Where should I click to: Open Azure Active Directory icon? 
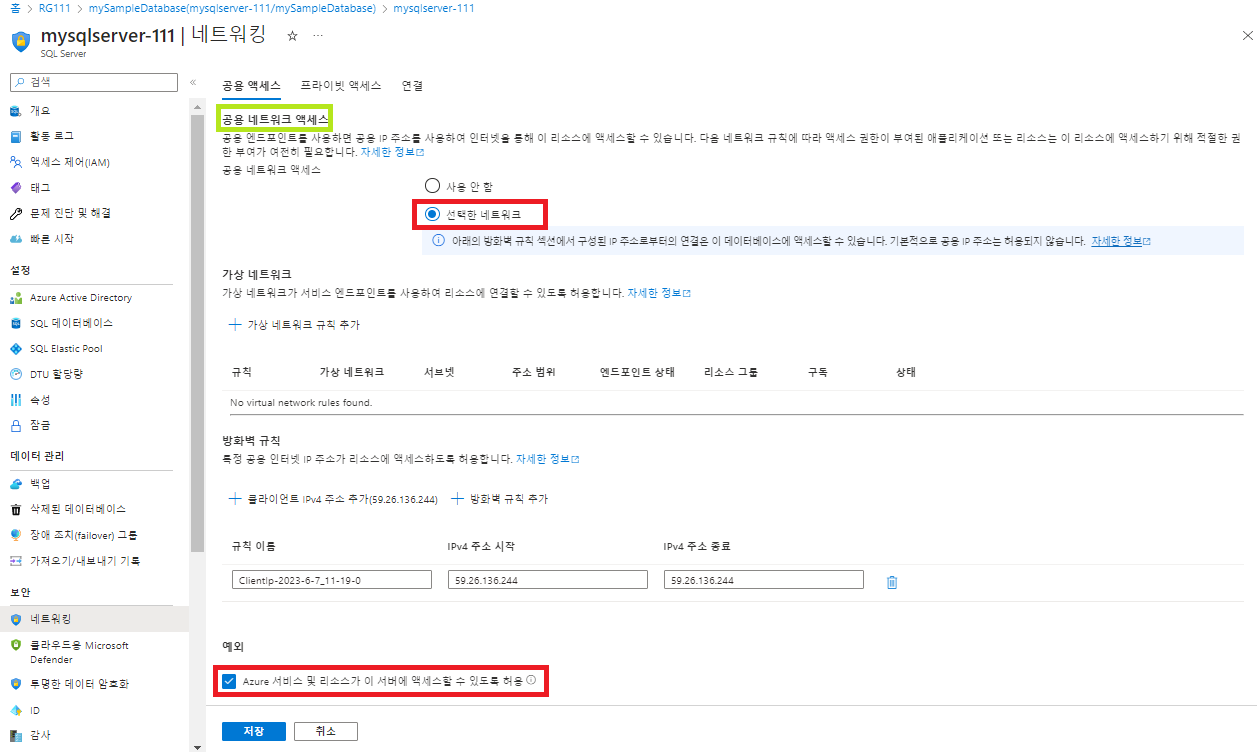tap(15, 298)
